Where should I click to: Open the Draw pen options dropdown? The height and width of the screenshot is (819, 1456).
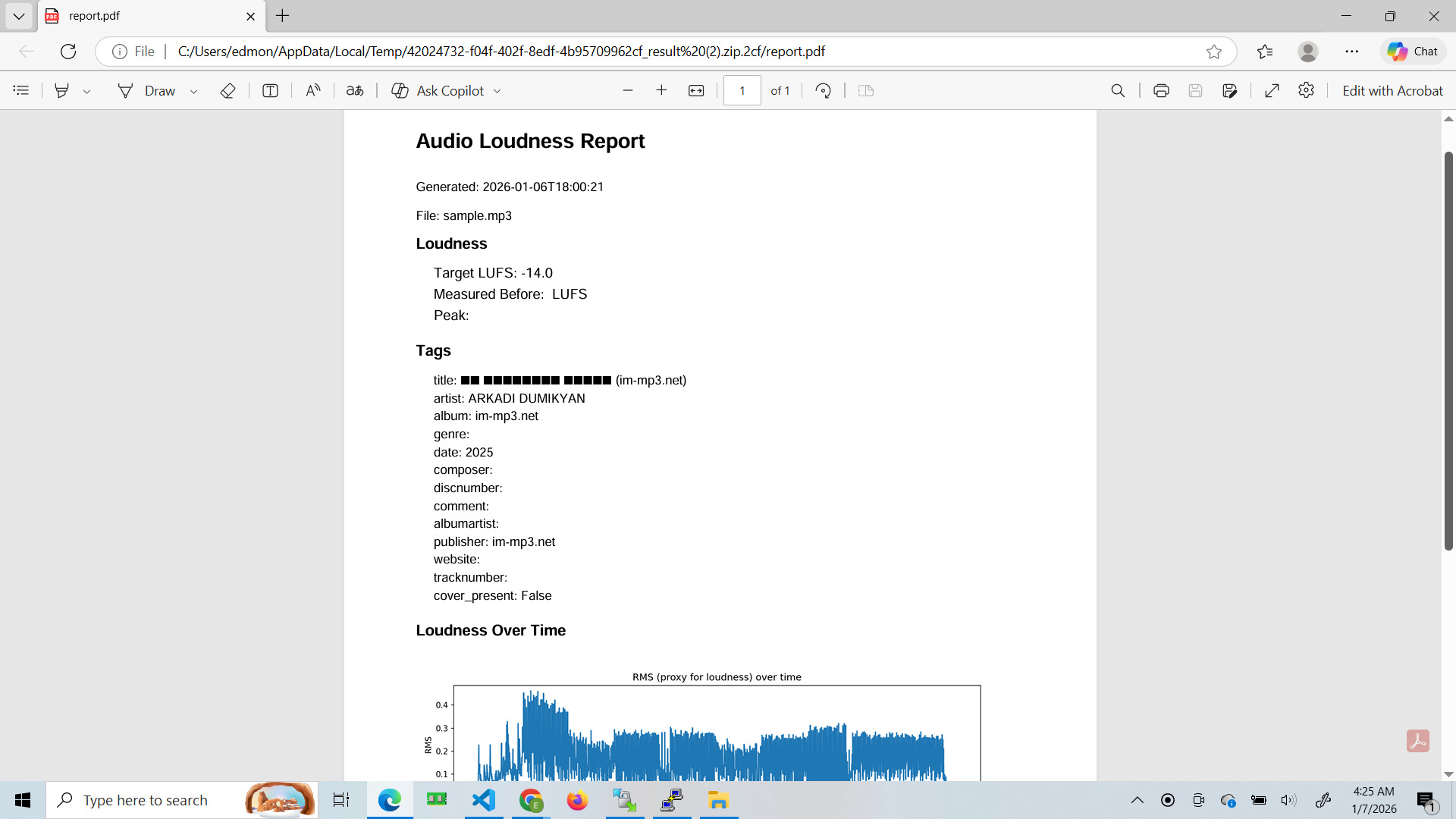[193, 90]
